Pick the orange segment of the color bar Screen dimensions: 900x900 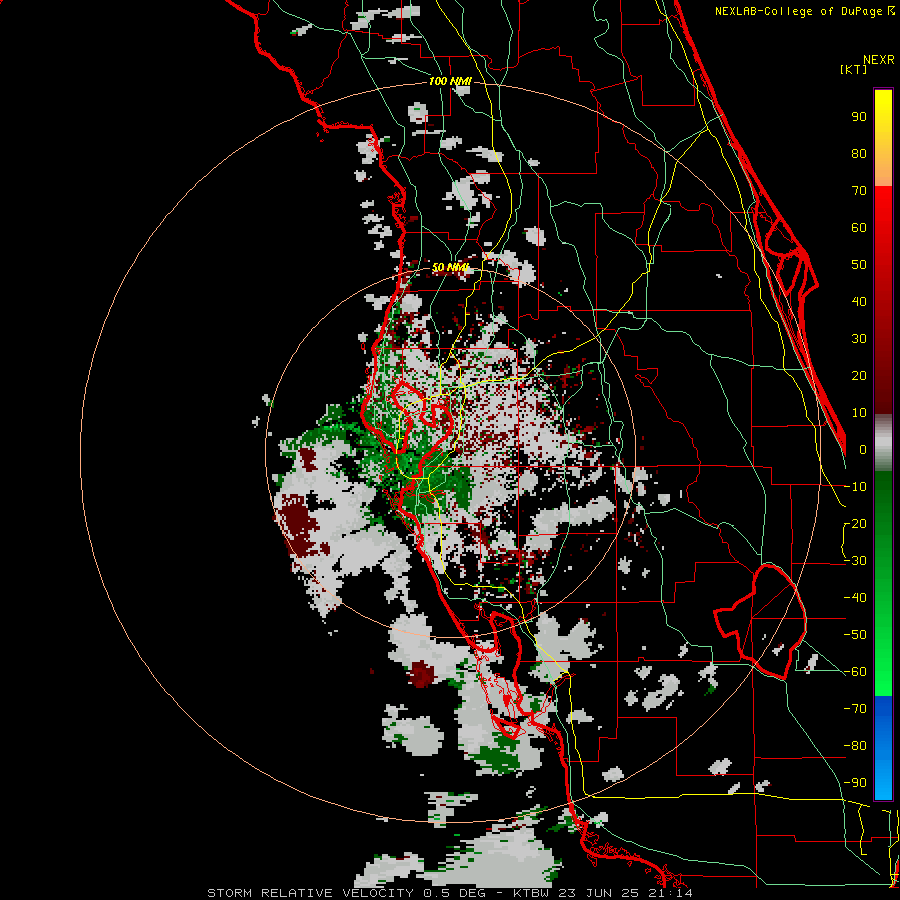[883, 168]
